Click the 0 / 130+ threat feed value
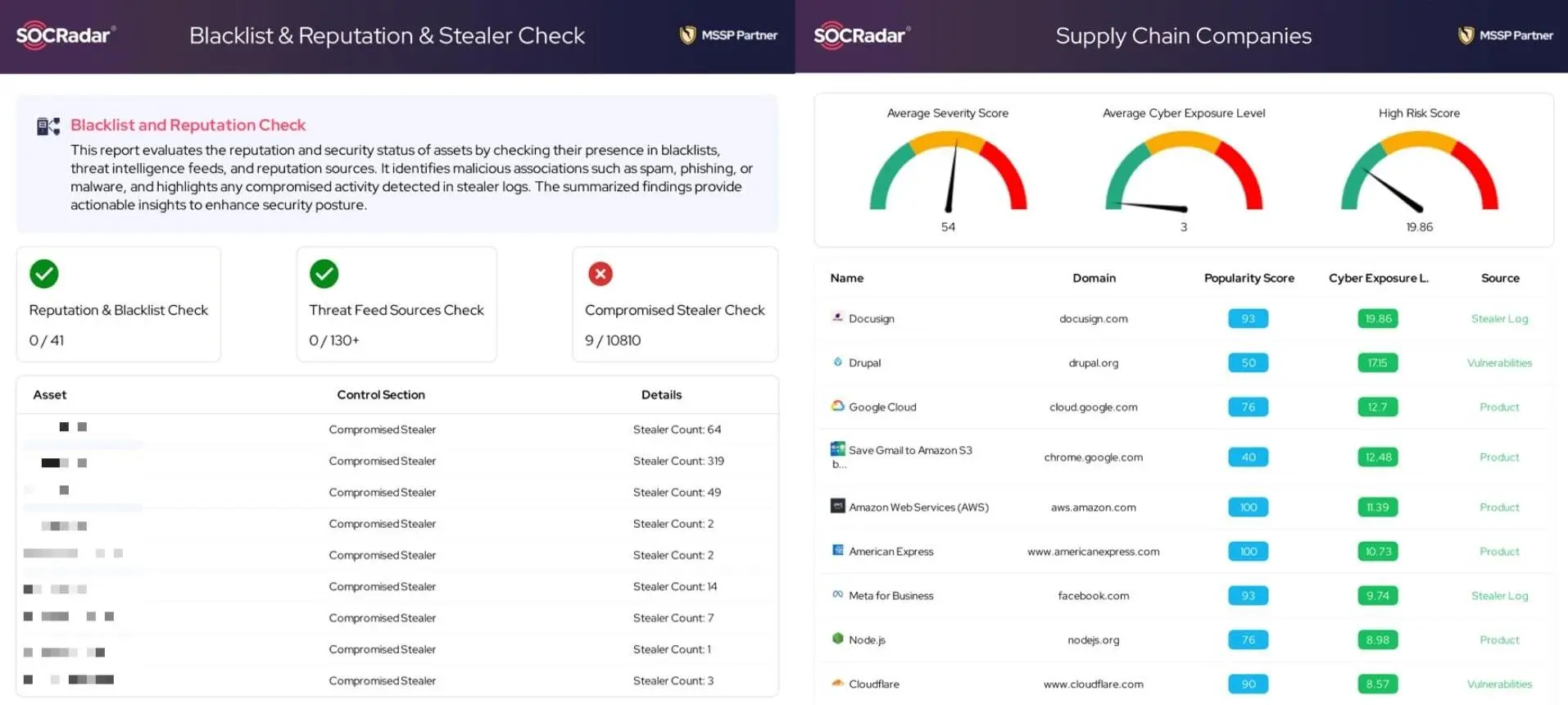1568x705 pixels. [334, 340]
